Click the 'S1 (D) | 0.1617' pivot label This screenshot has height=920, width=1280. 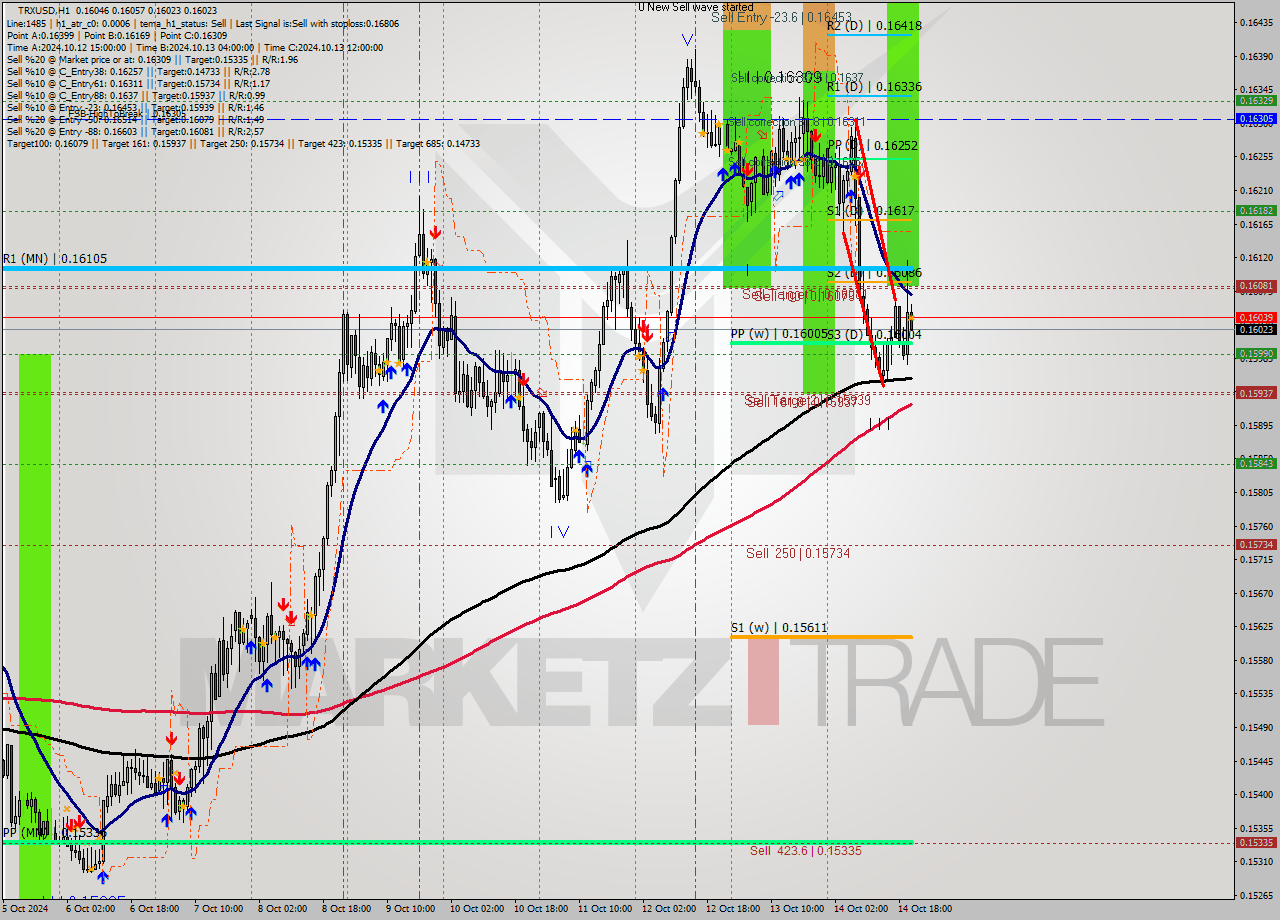coord(870,211)
